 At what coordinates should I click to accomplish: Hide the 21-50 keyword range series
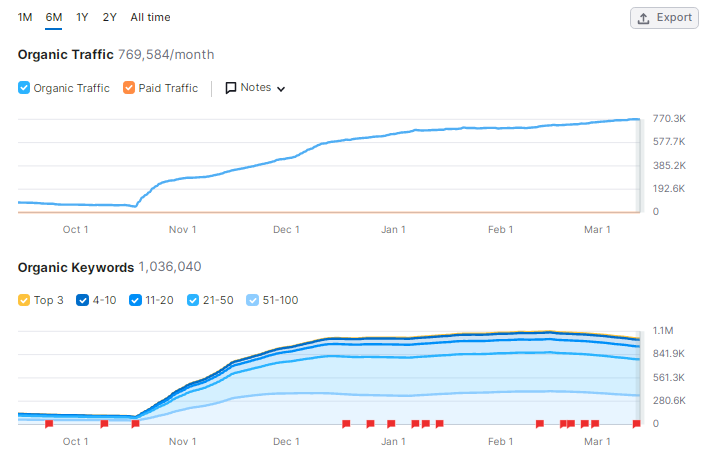pyautogui.click(x=193, y=300)
